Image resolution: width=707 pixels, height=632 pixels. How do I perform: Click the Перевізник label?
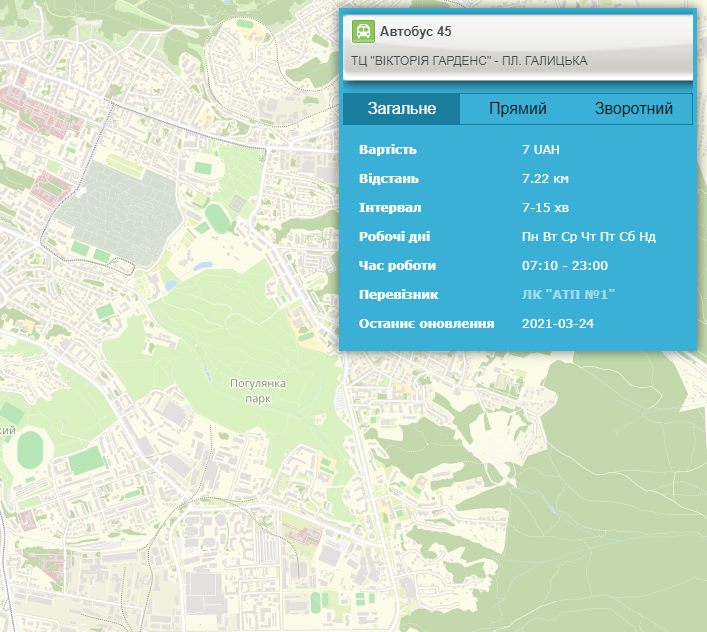[x=398, y=295]
